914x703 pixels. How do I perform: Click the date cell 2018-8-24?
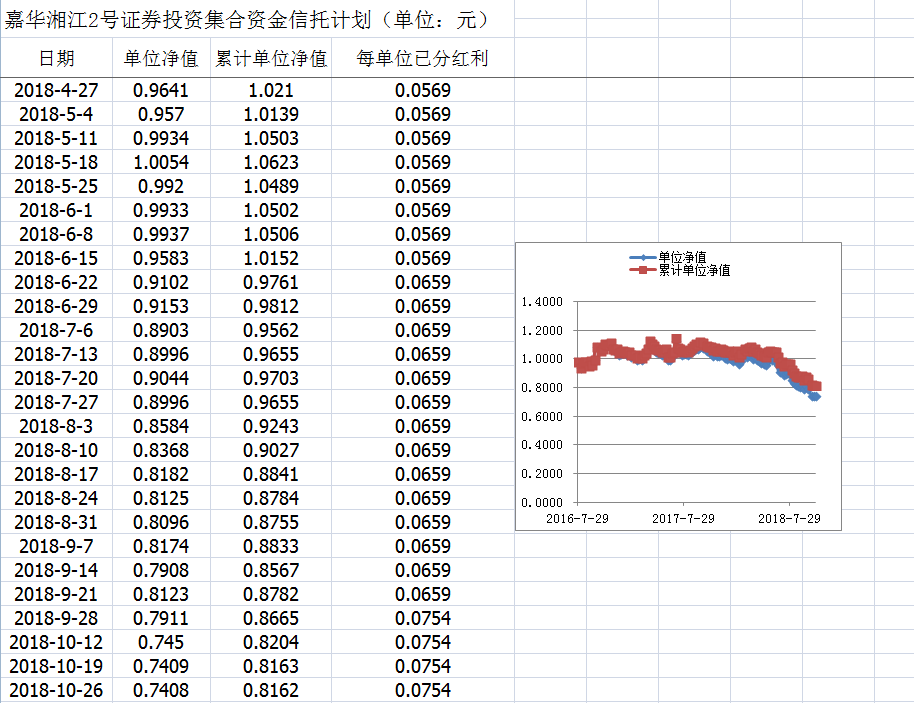point(57,497)
